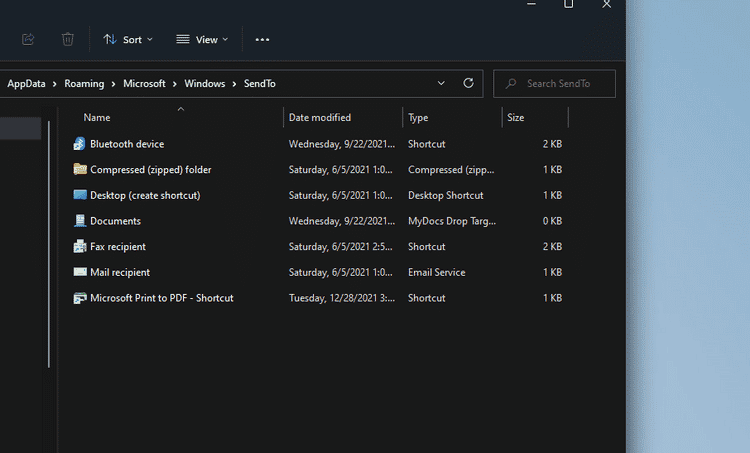The image size is (750, 453).
Task: Click the Share icon in toolbar
Action: coord(28,39)
